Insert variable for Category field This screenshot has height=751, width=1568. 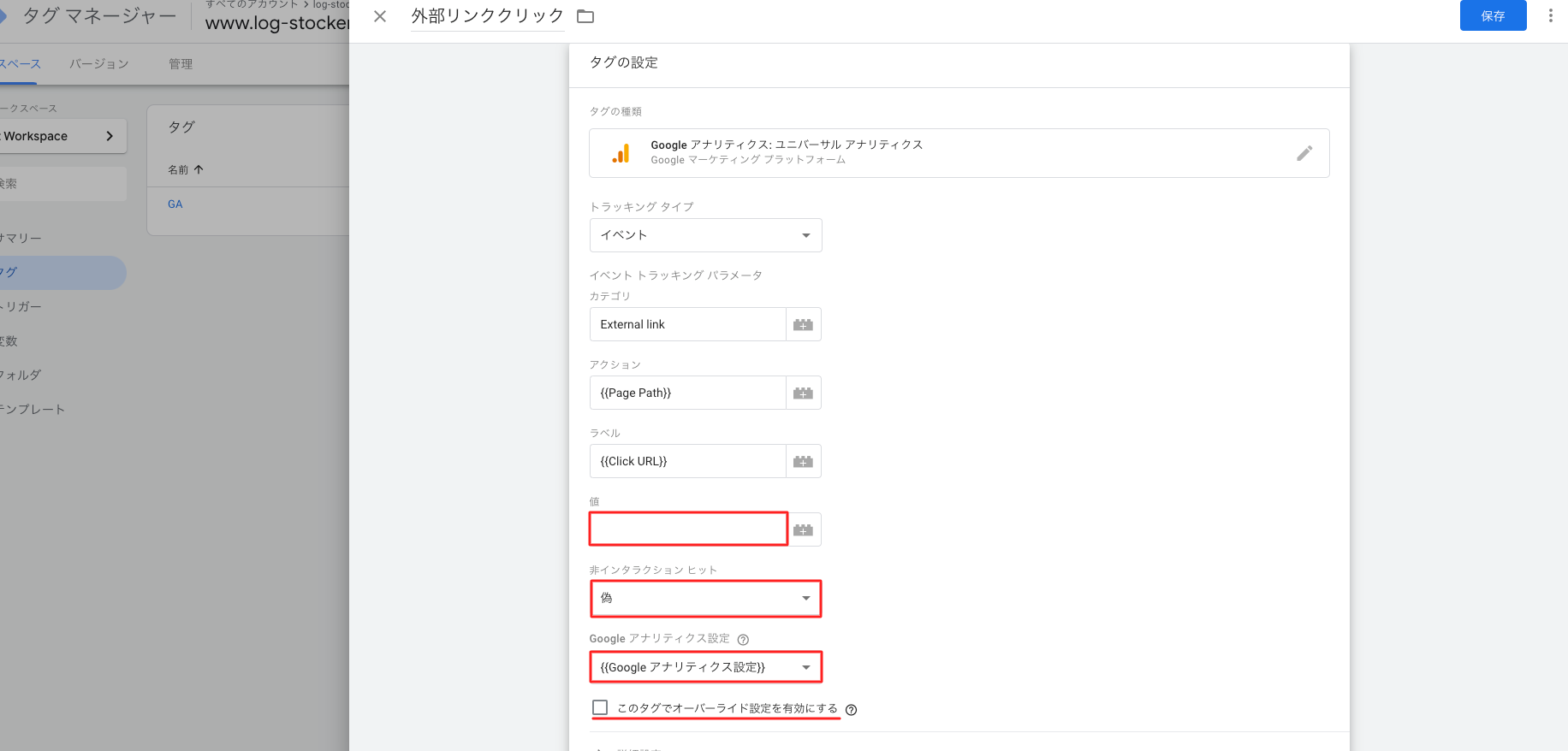(803, 324)
